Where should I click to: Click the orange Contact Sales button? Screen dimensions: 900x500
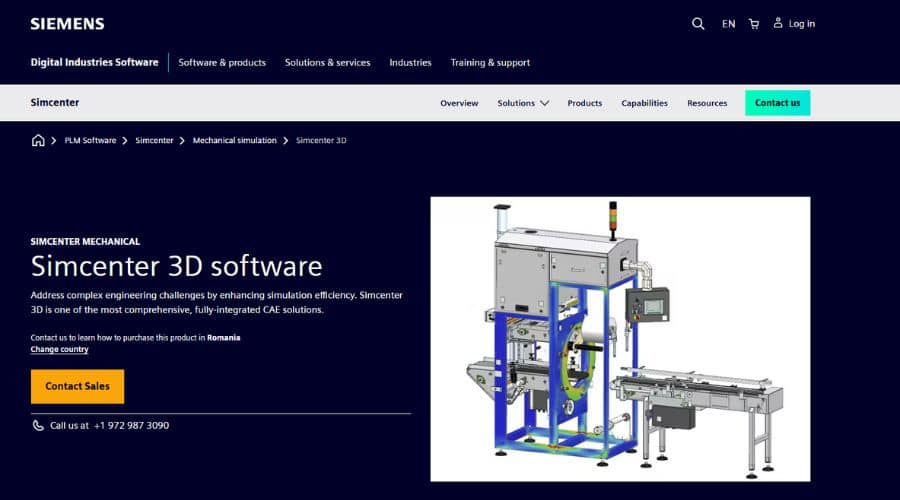coord(77,386)
